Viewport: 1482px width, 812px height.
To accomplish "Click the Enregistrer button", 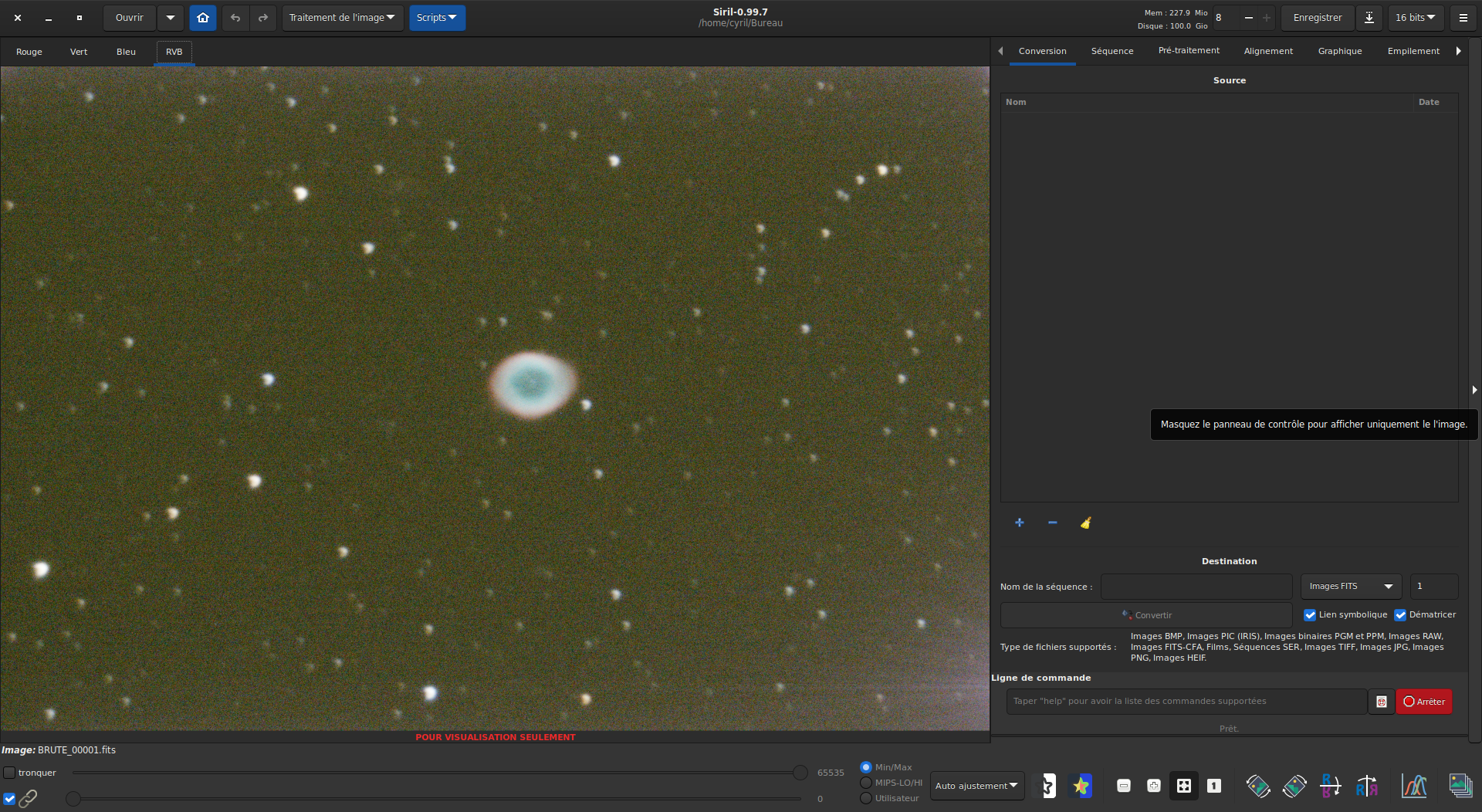I will coord(1317,18).
